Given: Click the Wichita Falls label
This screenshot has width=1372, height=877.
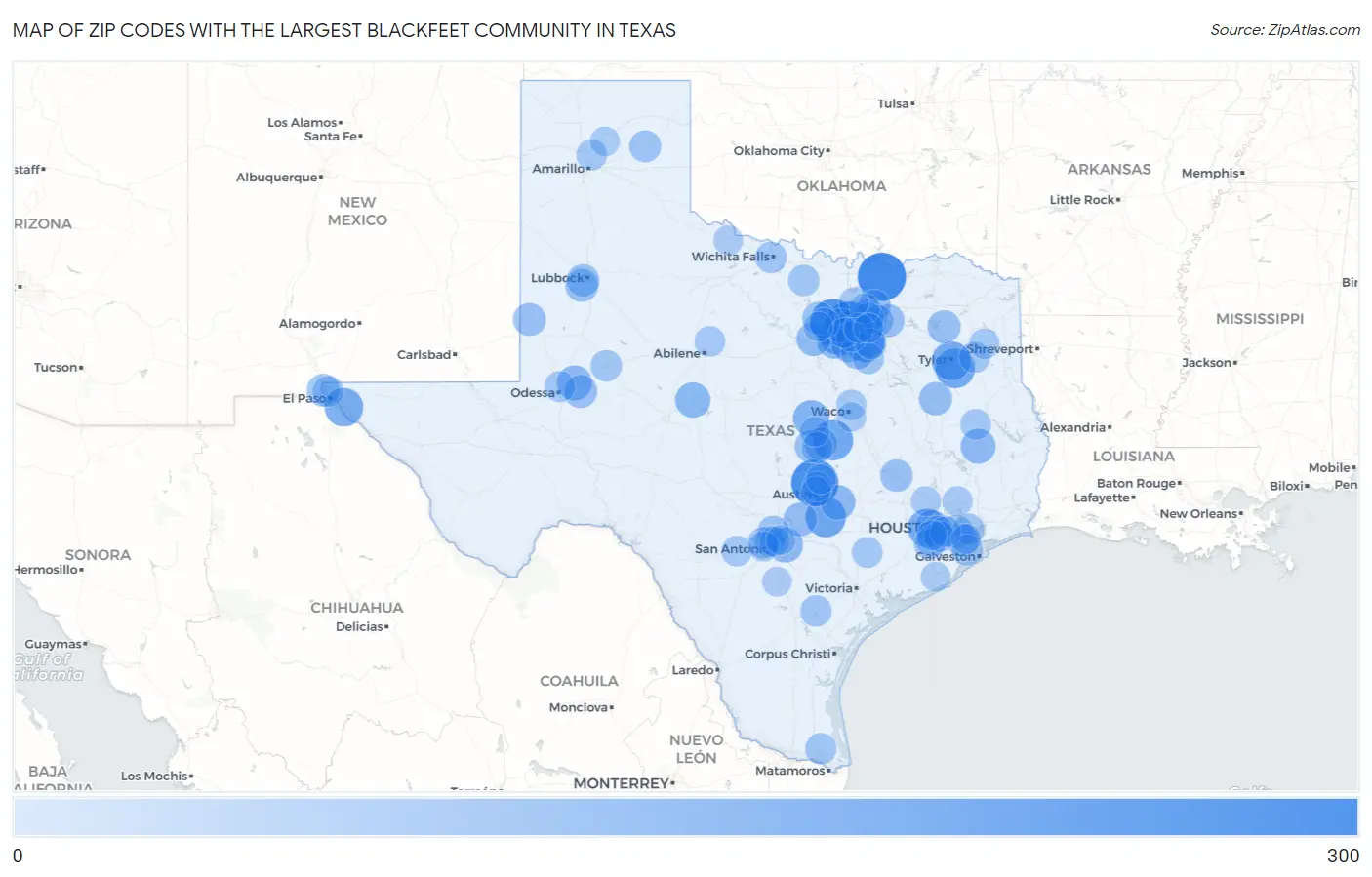Looking at the screenshot, I should (x=732, y=257).
